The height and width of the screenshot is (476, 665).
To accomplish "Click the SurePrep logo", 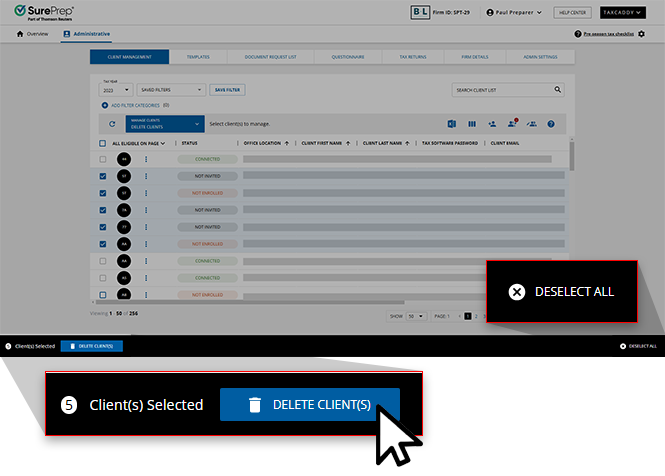I will 44,12.
